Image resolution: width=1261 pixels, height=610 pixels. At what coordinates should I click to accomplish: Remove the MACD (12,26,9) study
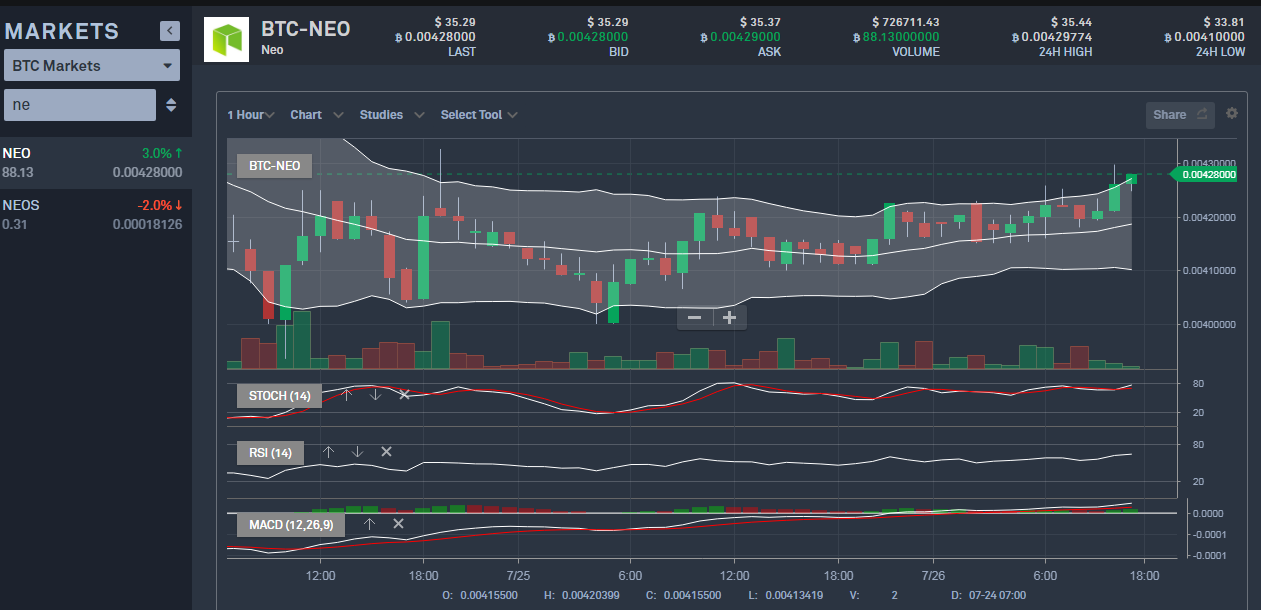pyautogui.click(x=398, y=524)
